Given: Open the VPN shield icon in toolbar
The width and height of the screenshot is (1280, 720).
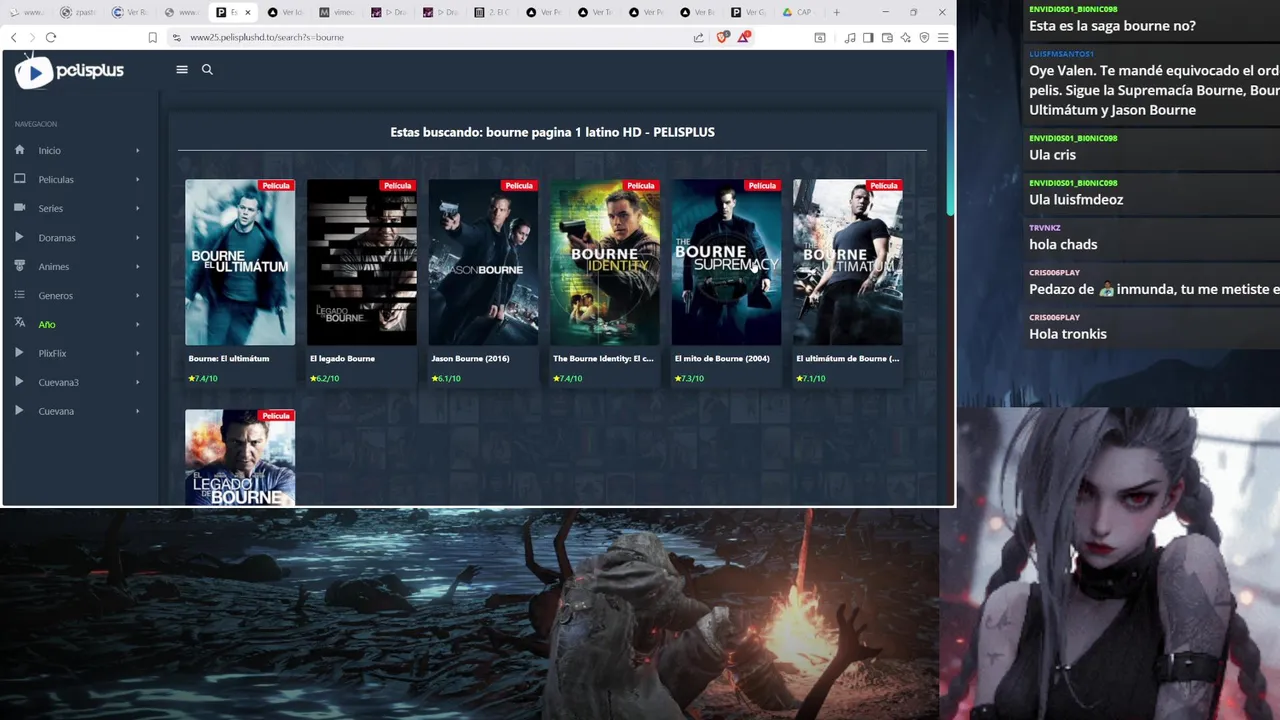Looking at the screenshot, I should [x=924, y=37].
